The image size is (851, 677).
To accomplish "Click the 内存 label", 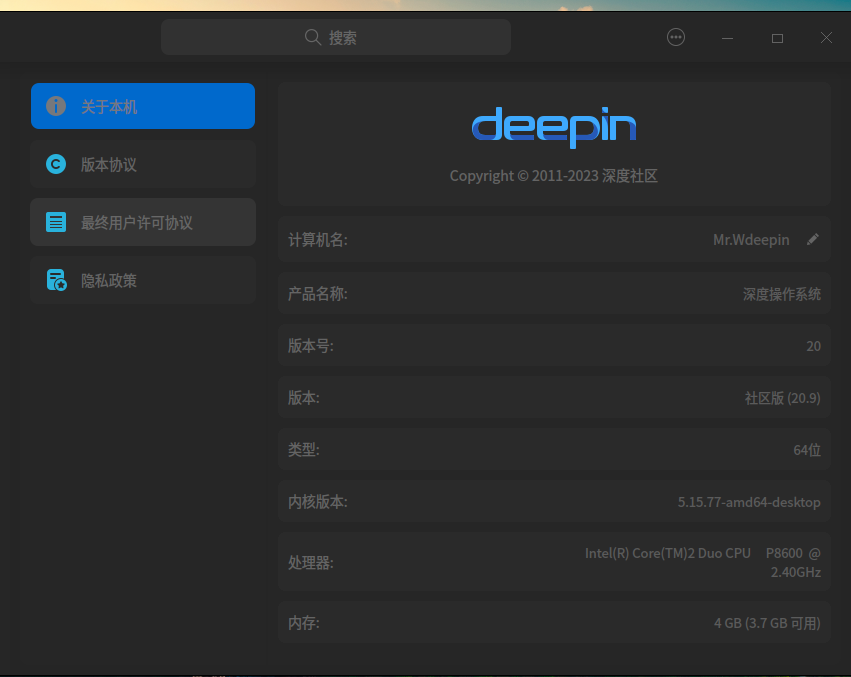I will click(x=304, y=623).
